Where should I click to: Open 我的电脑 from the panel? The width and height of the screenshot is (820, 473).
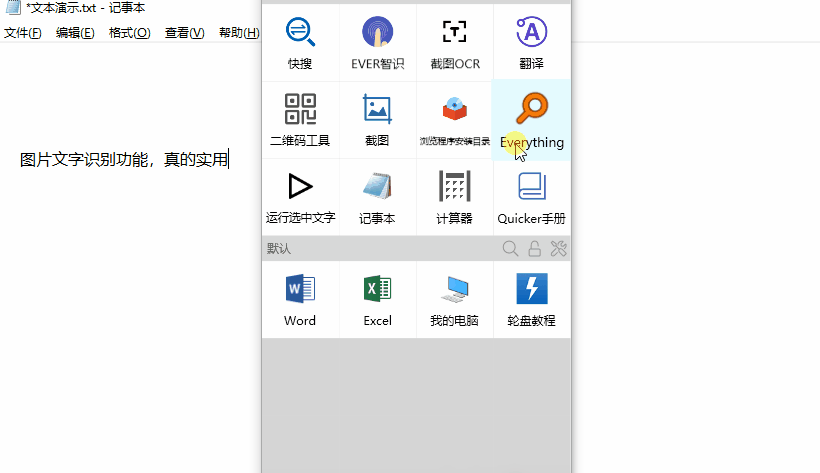(x=454, y=299)
